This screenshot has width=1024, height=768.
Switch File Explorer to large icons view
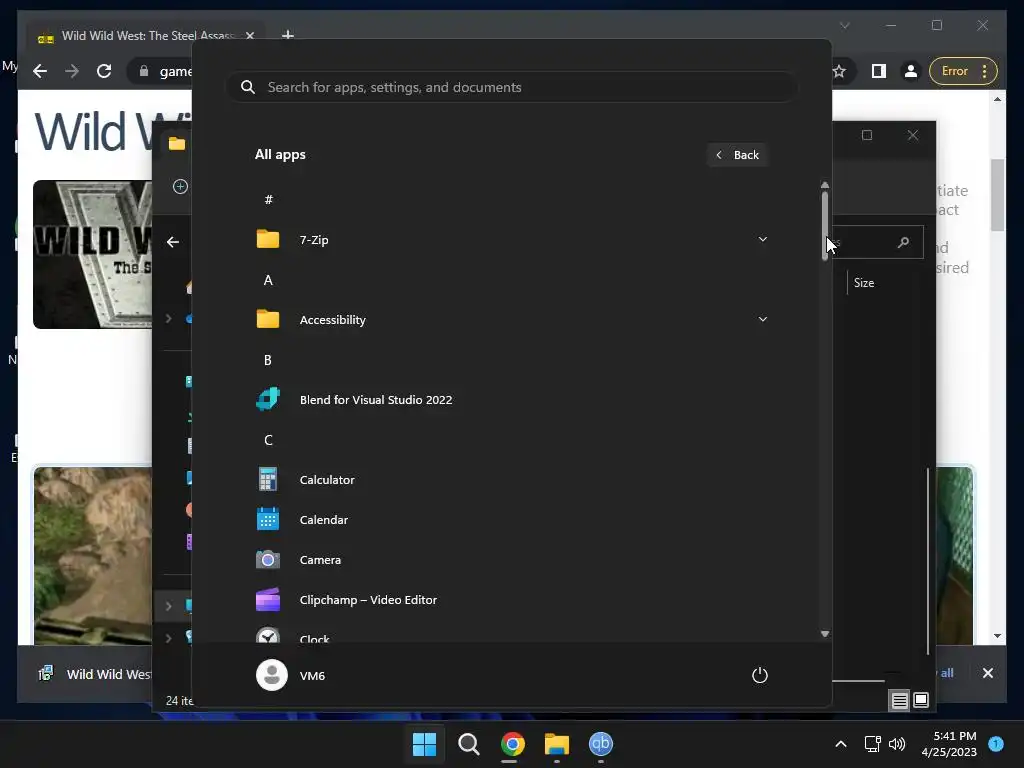[921, 700]
